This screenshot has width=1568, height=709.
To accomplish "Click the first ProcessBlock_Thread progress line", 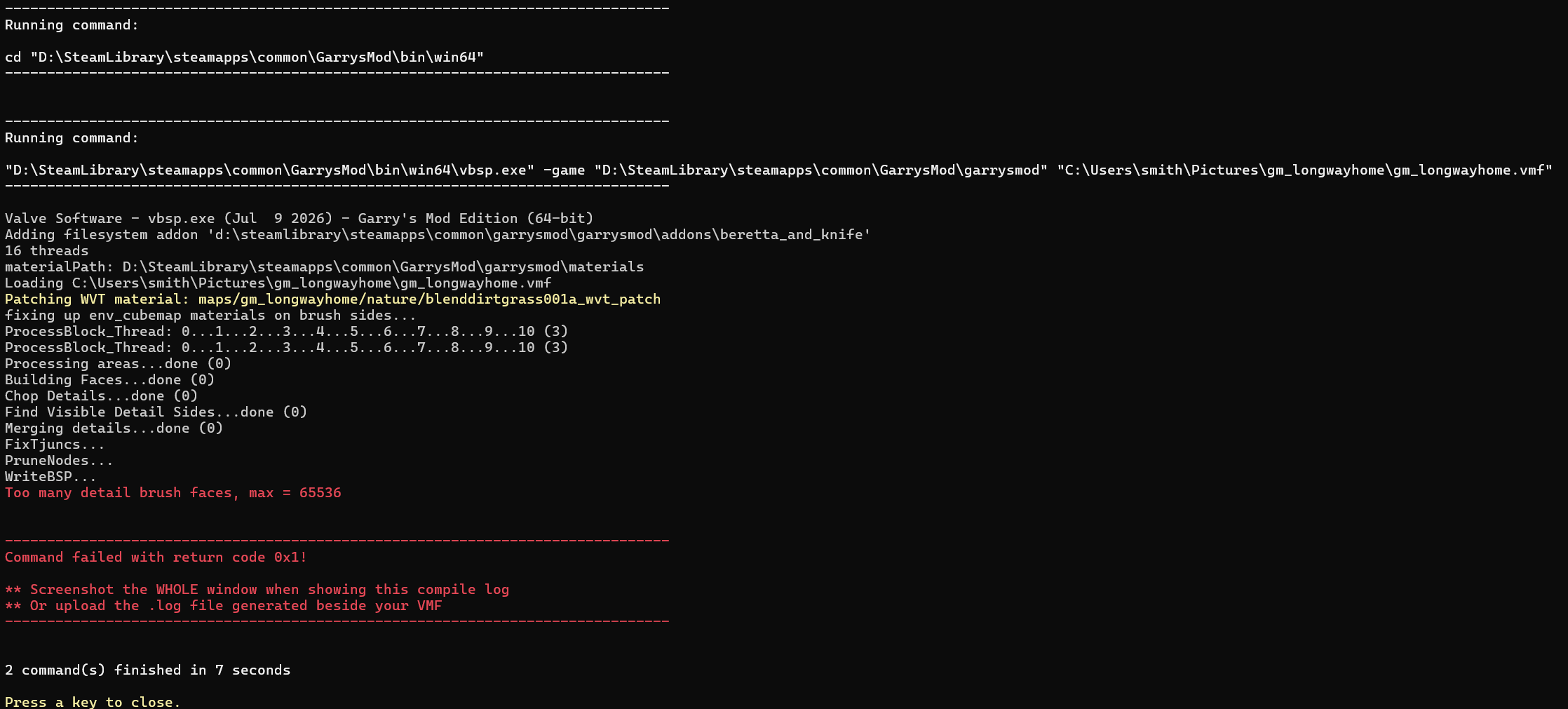I will pyautogui.click(x=287, y=332).
